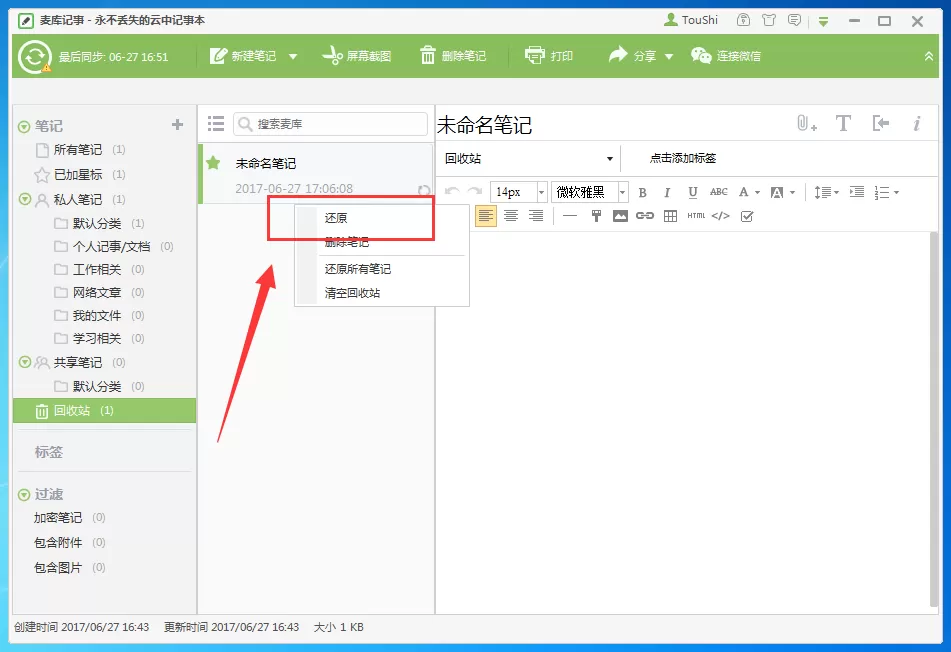
Task: Open the feedback speech bubble icon
Action: (795, 20)
